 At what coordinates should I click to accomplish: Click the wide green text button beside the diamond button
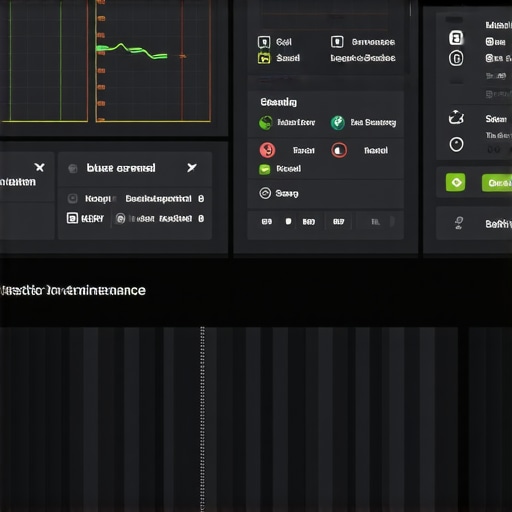[497, 183]
